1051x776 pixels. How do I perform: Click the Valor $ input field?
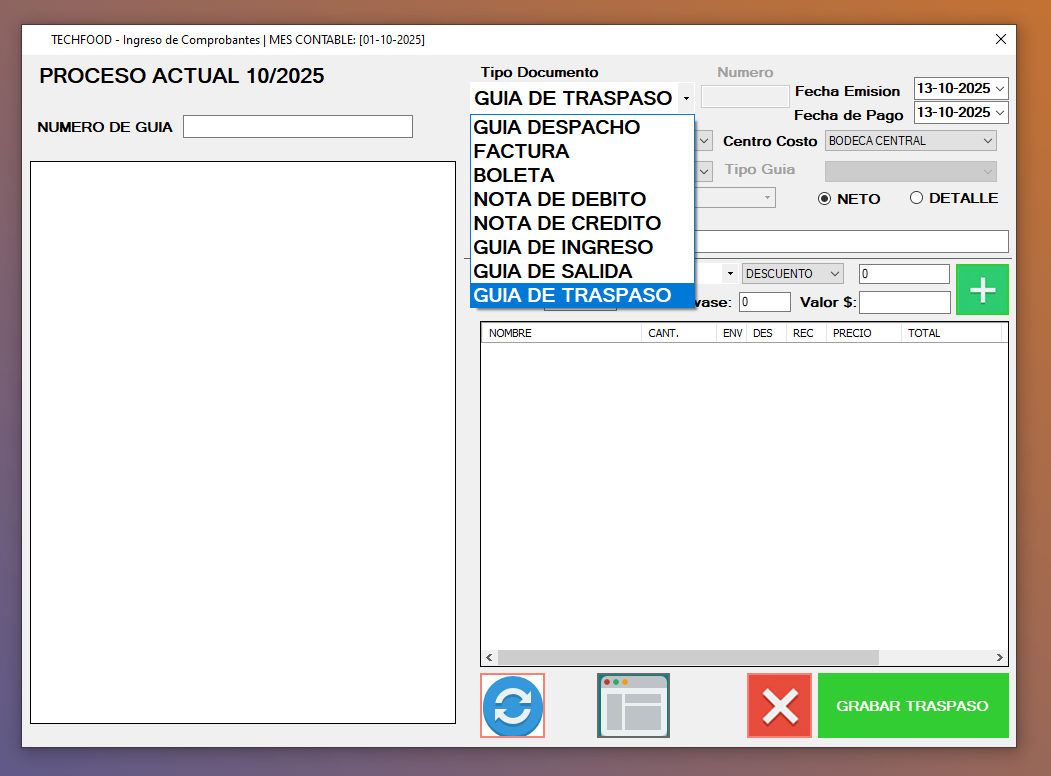click(x=904, y=302)
